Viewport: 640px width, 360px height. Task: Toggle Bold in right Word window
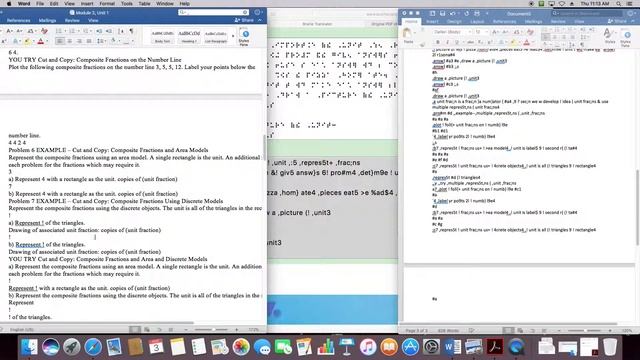(x=438, y=42)
